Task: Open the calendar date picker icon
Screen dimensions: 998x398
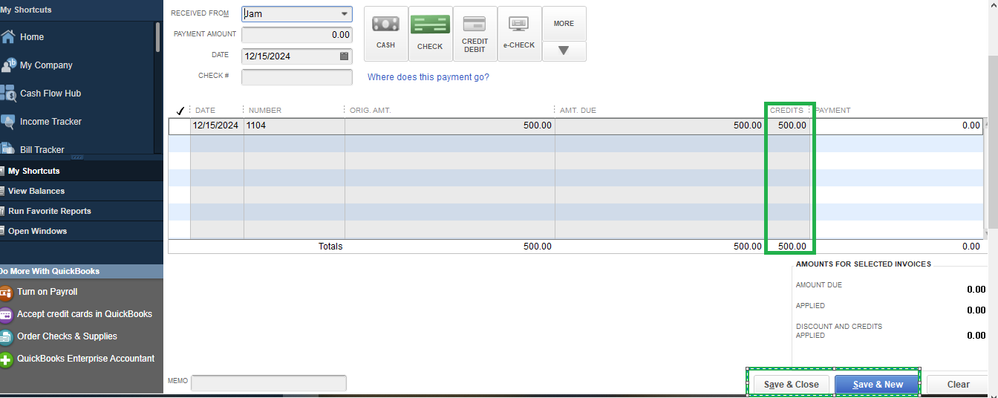Action: [x=344, y=56]
